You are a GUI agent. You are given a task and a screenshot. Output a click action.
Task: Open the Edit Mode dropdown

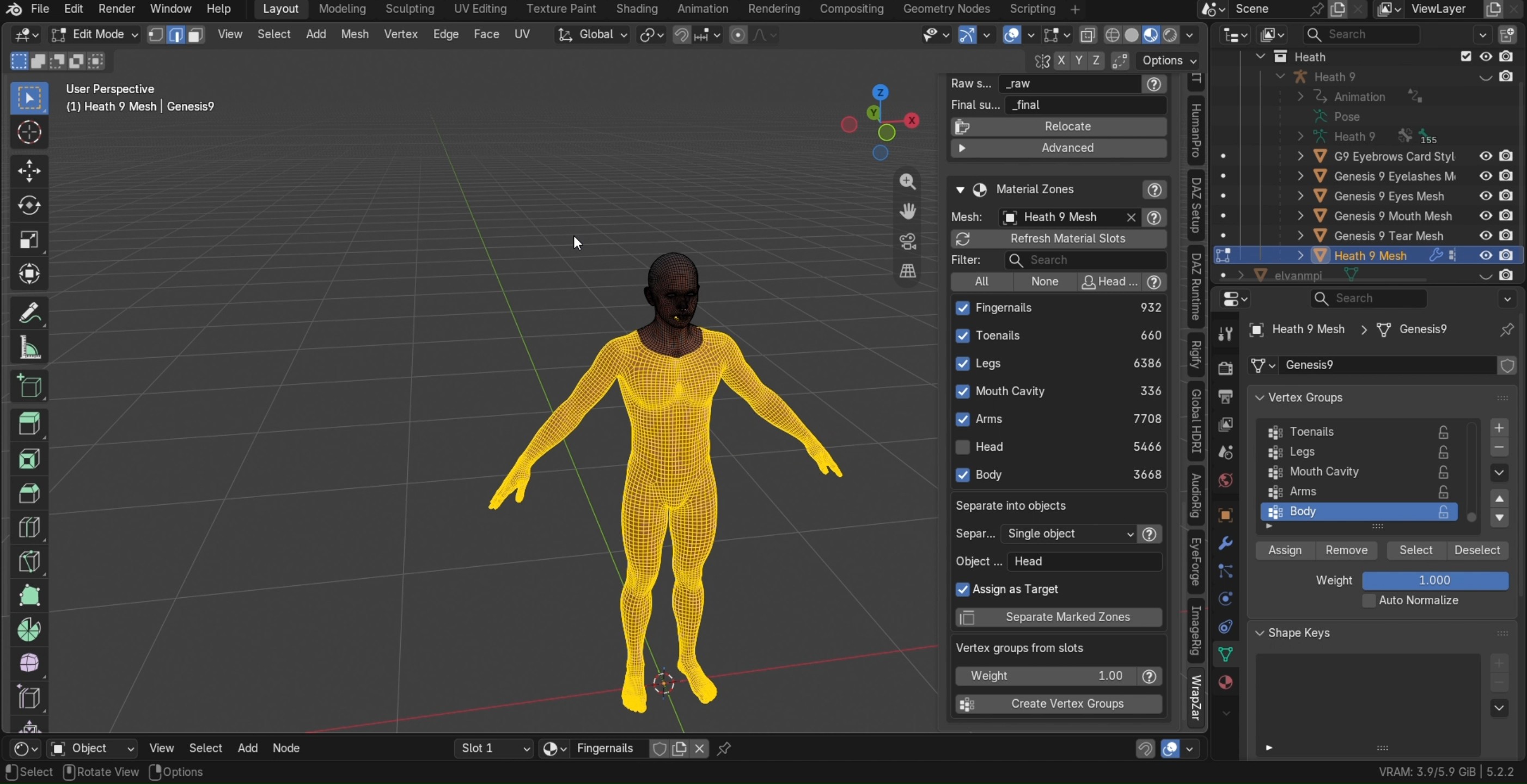coord(95,34)
